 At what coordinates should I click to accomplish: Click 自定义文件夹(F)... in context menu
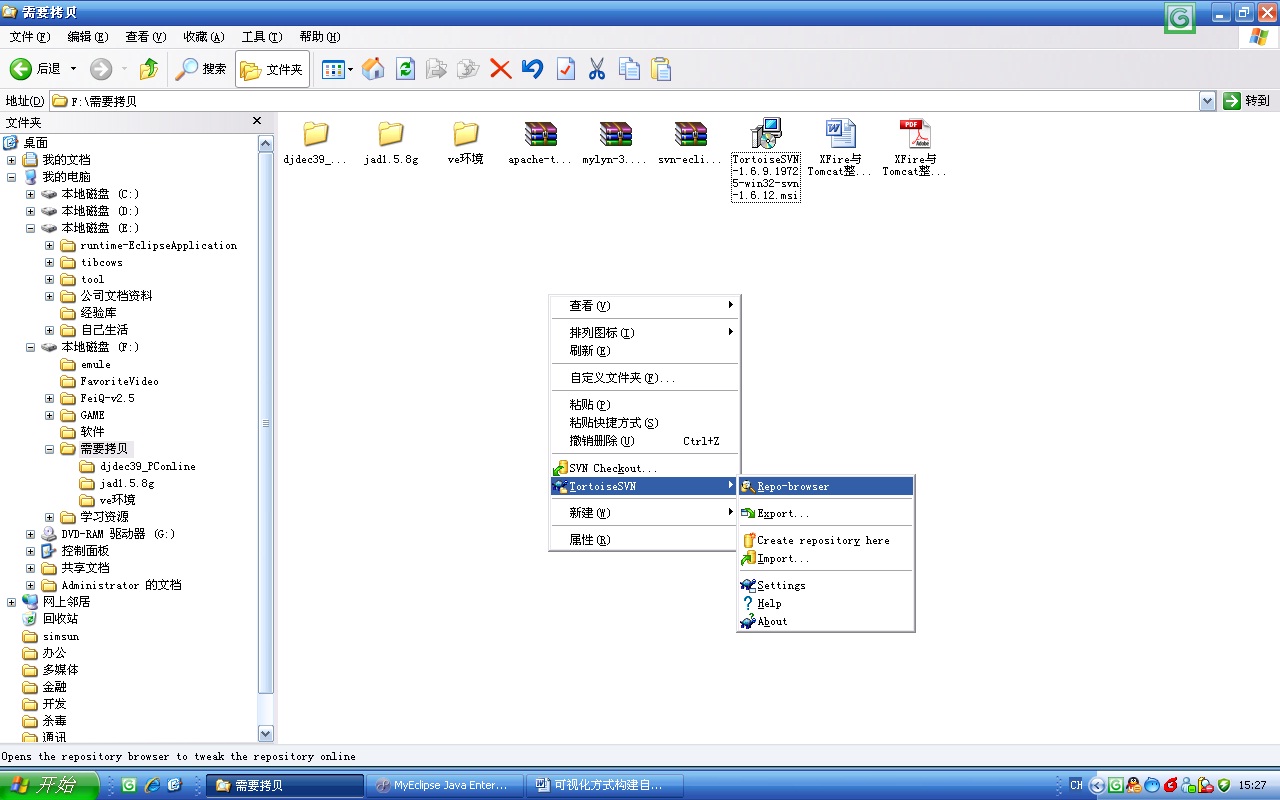644,378
